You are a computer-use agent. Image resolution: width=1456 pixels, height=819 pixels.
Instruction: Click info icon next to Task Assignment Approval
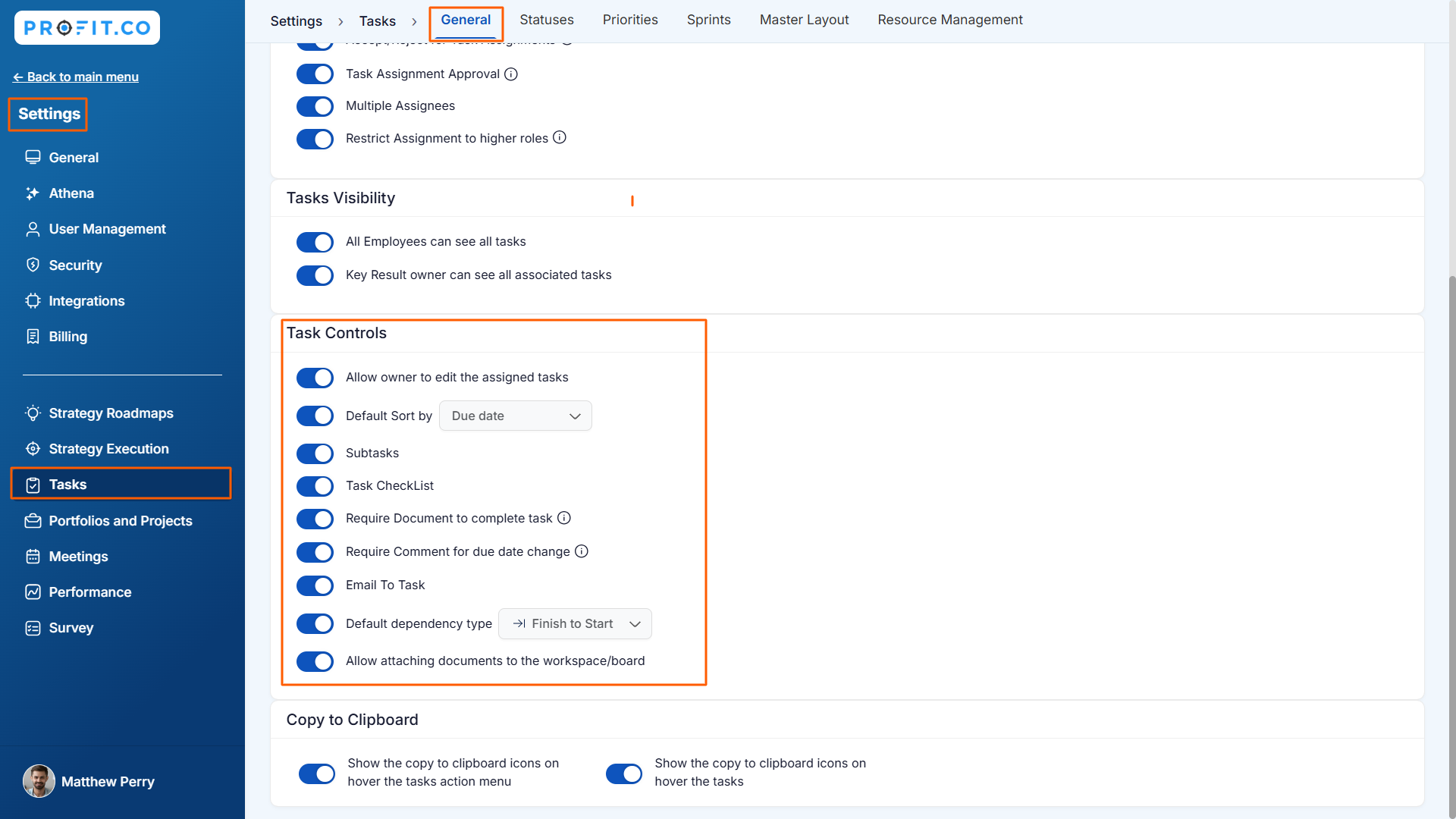[511, 74]
